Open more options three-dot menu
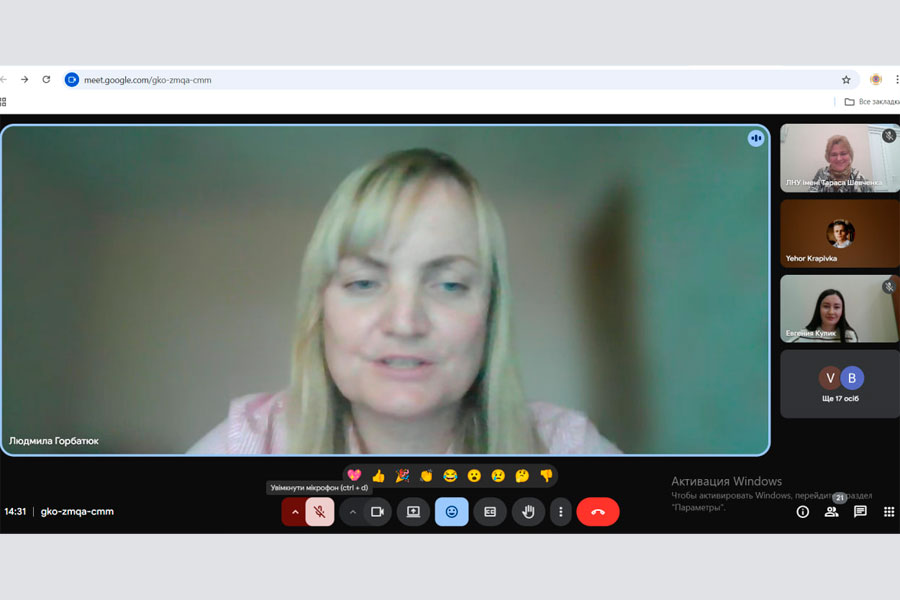 coord(561,512)
